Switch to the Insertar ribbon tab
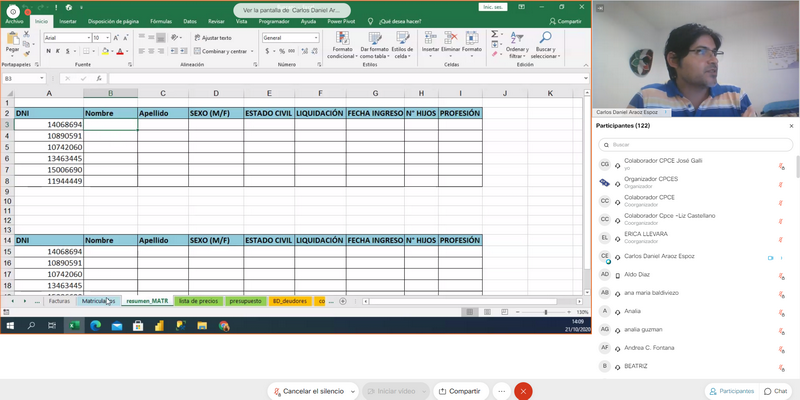 (68, 21)
